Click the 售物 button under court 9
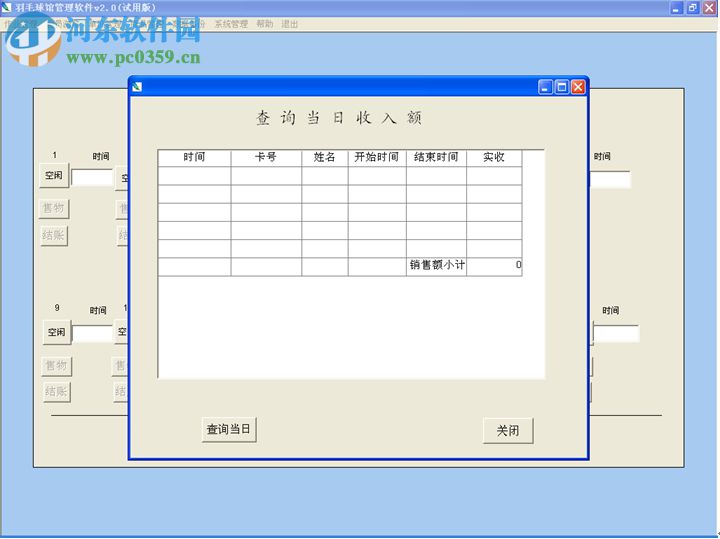720x539 pixels. tap(56, 365)
